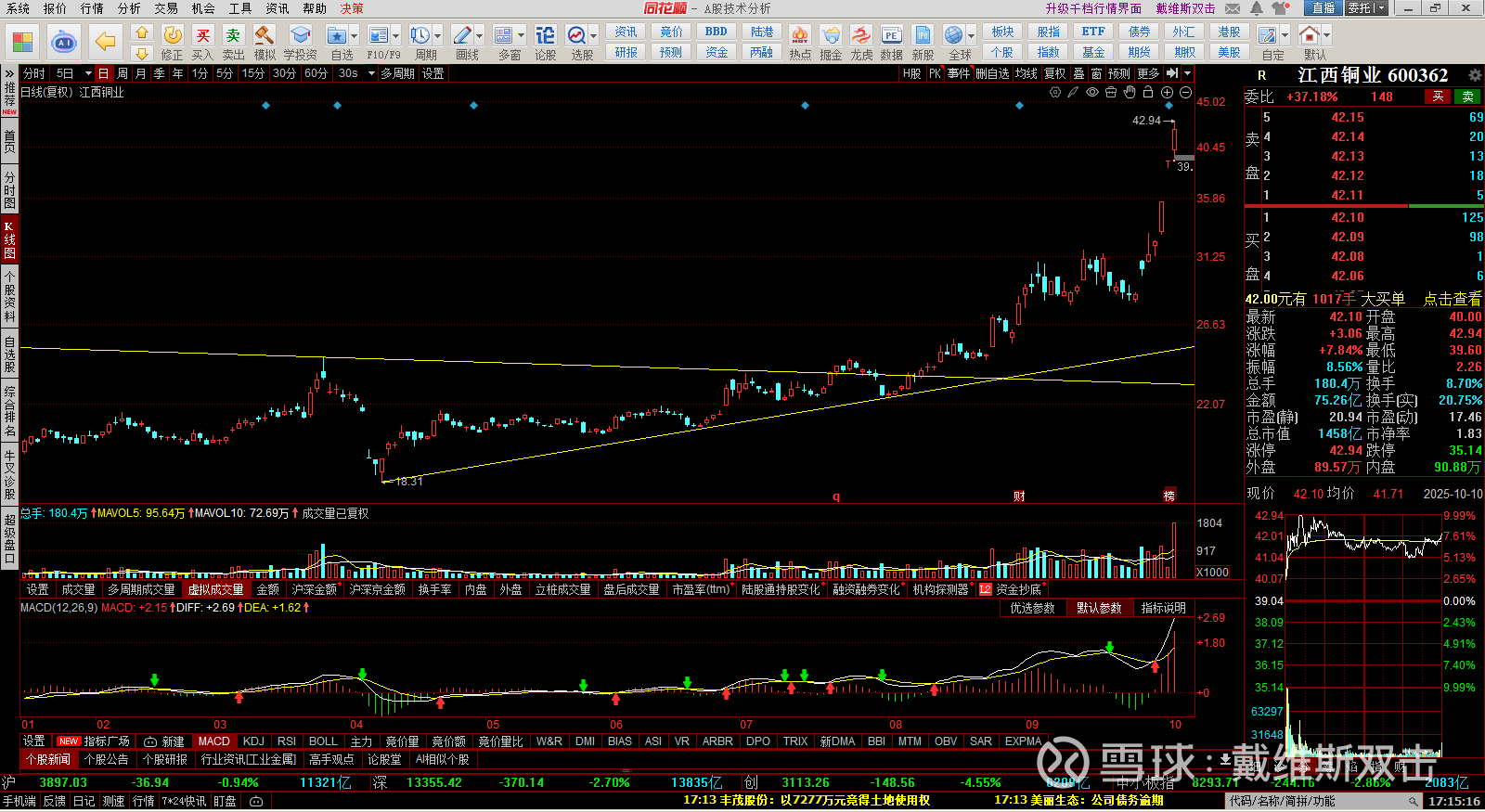Expand the 30s period dropdown arrow
Viewport: 1485px width, 812px height.
(x=371, y=73)
